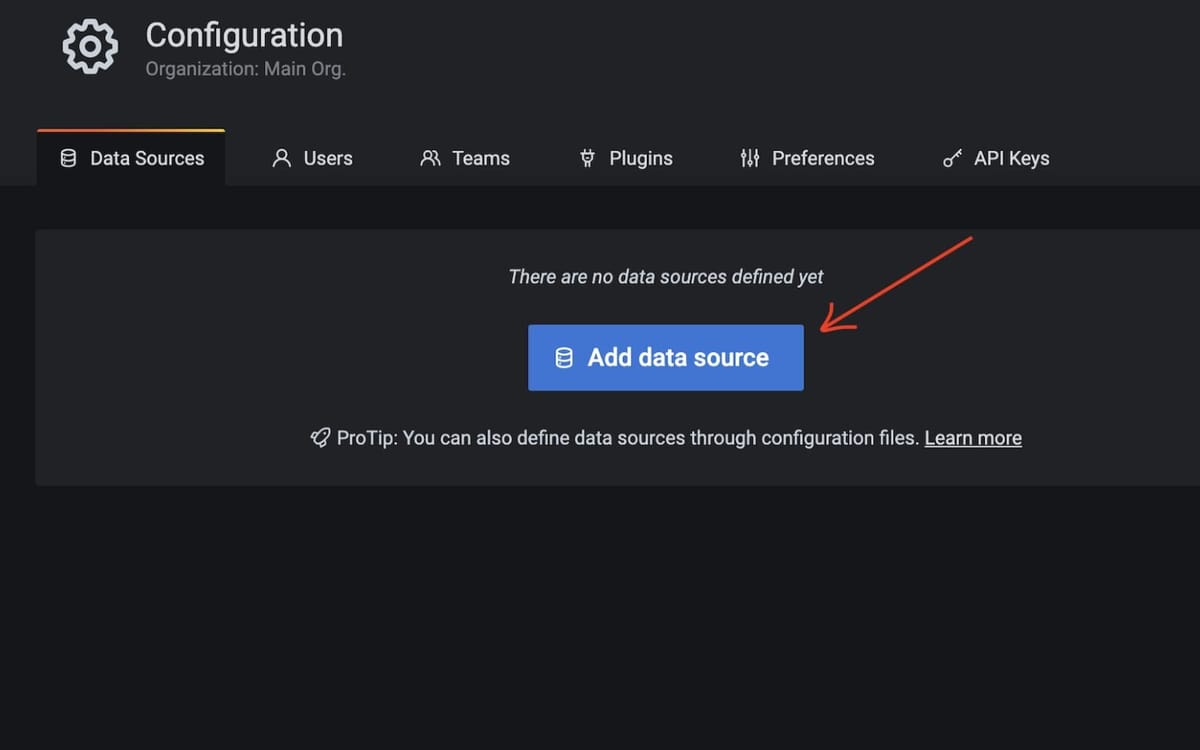
Task: Open the Preferences tab
Action: [823, 158]
